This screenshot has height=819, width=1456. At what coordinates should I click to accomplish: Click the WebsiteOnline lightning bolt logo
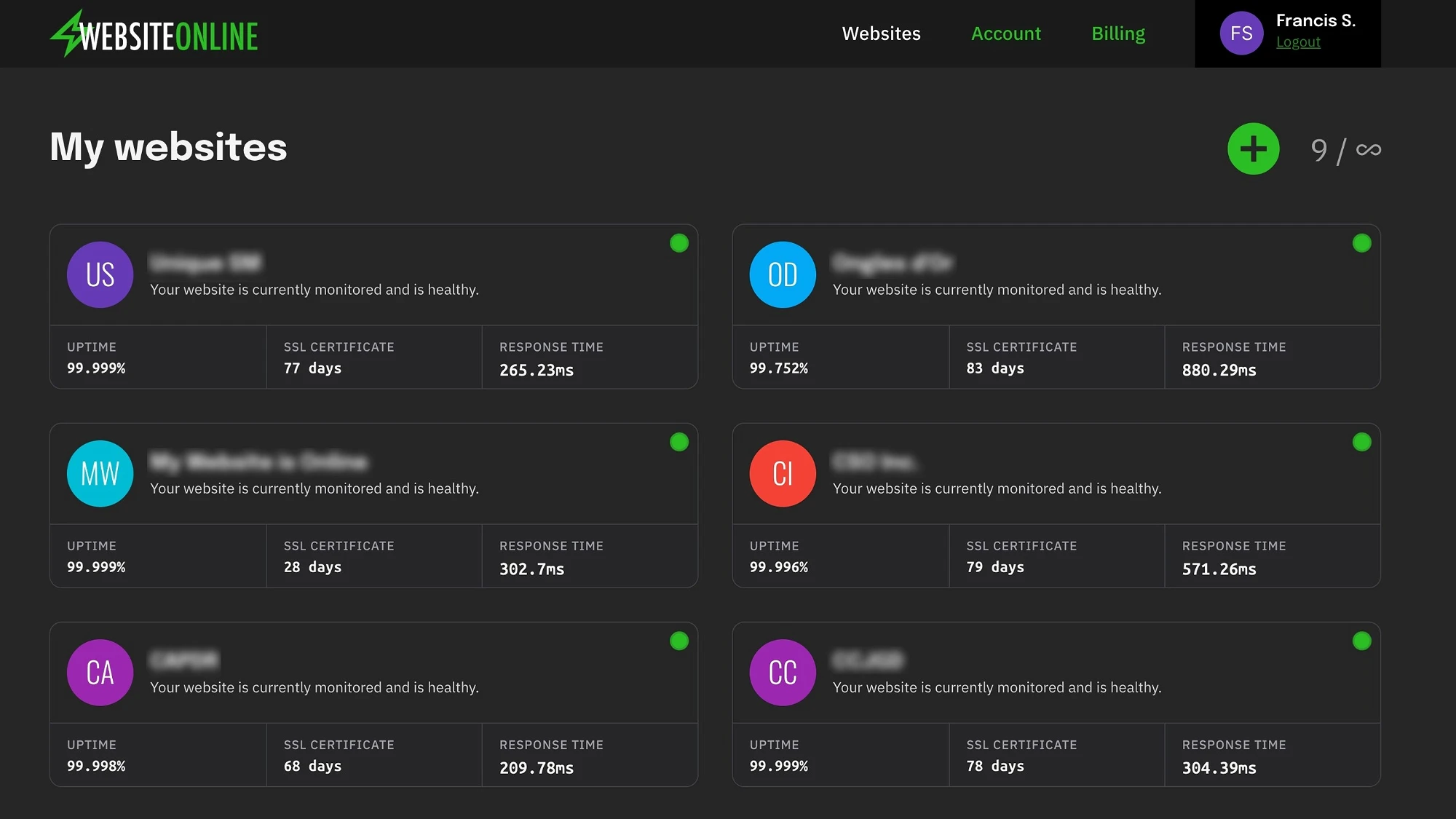click(154, 34)
